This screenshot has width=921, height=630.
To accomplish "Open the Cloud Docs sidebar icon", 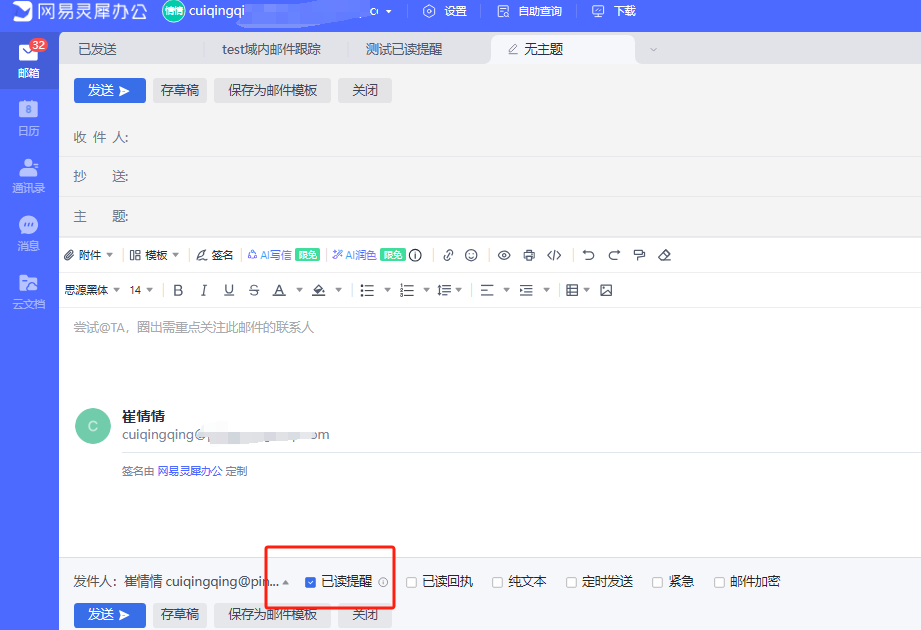I will tap(28, 291).
